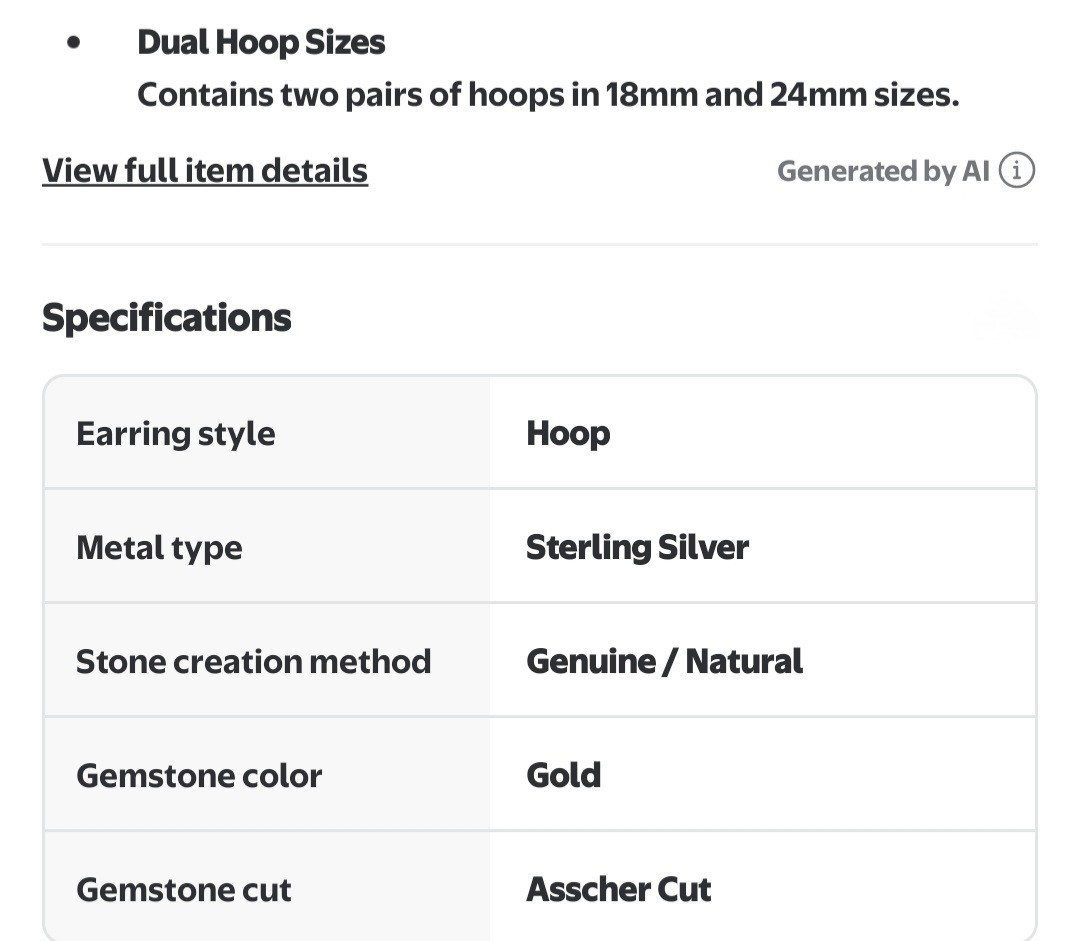Click the Earring style label

176,434
